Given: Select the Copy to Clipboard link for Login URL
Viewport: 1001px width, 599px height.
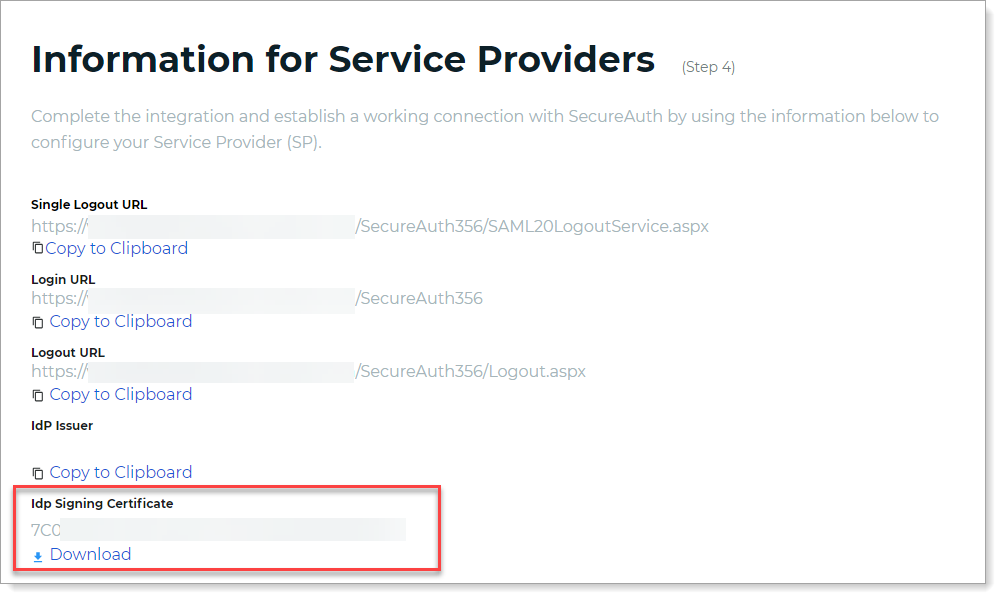Looking at the screenshot, I should pyautogui.click(x=120, y=321).
